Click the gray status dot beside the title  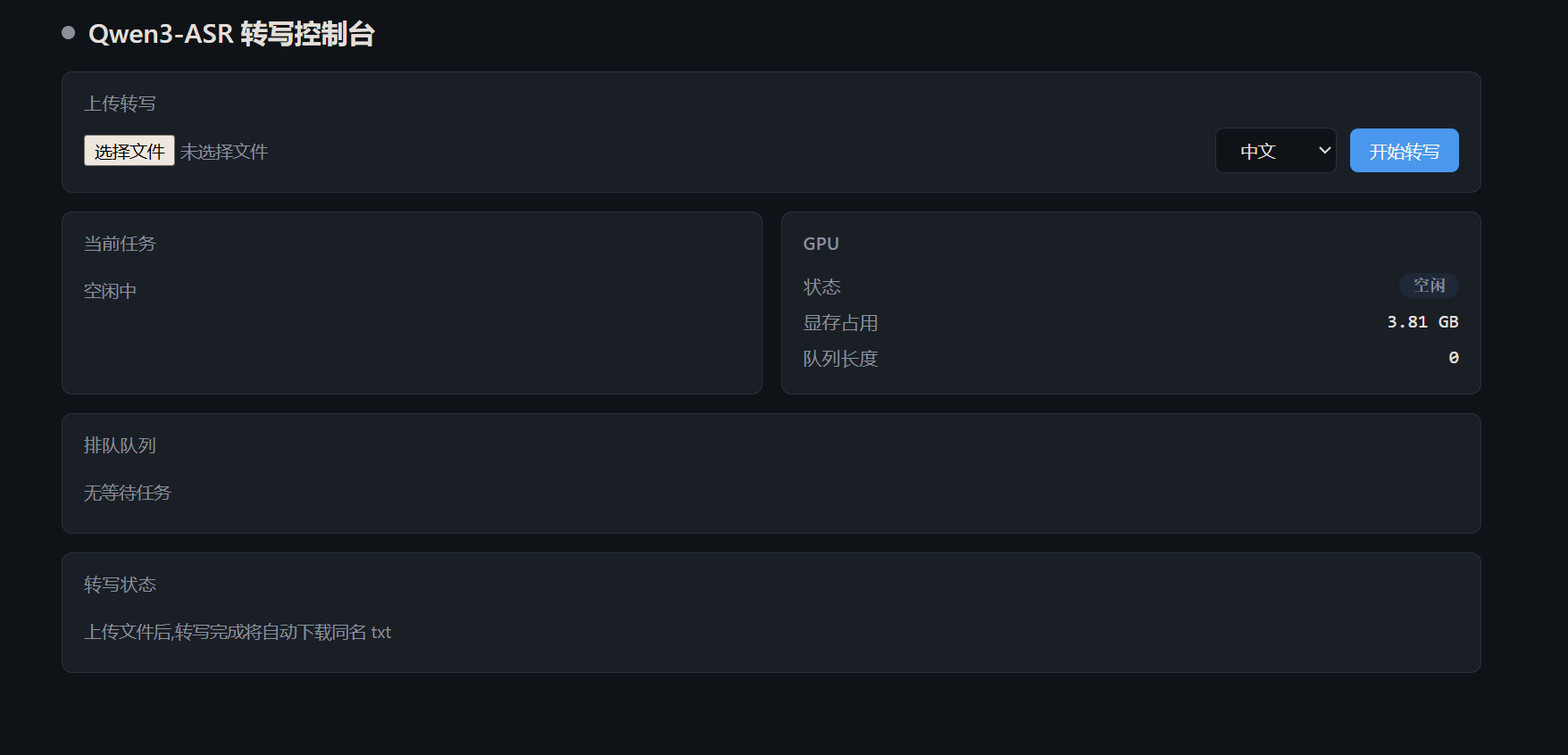point(68,33)
